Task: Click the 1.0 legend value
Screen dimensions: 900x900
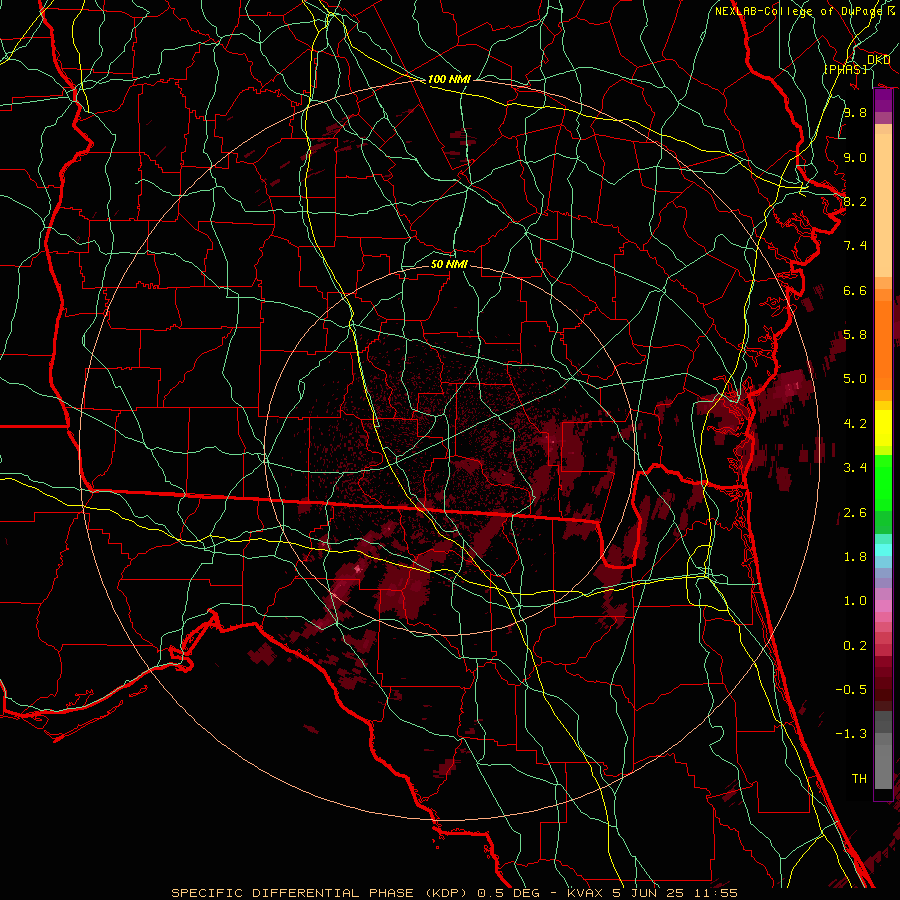Action: point(855,601)
